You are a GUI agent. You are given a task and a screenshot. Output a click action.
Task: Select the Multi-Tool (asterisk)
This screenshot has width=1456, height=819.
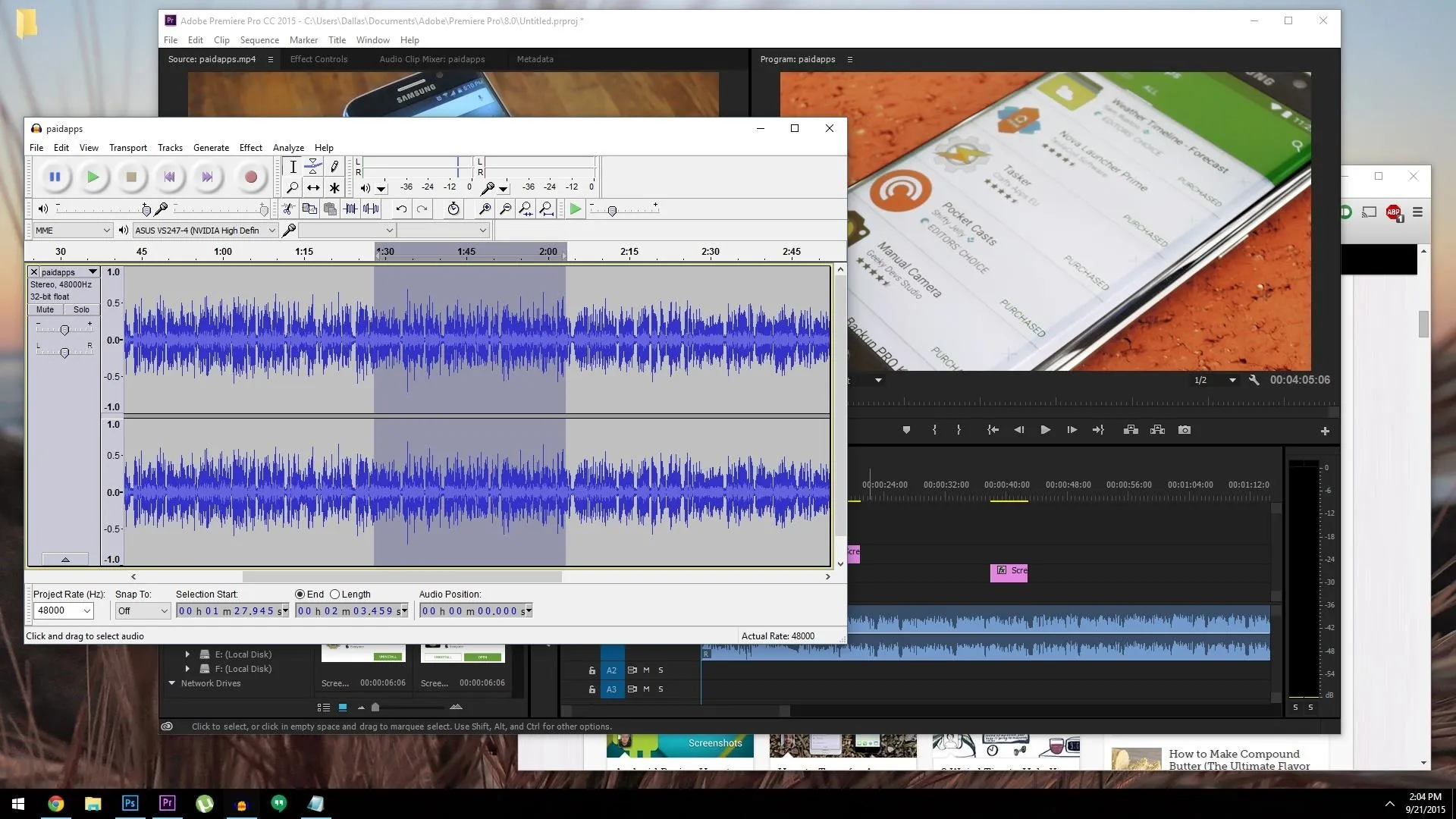[334, 187]
